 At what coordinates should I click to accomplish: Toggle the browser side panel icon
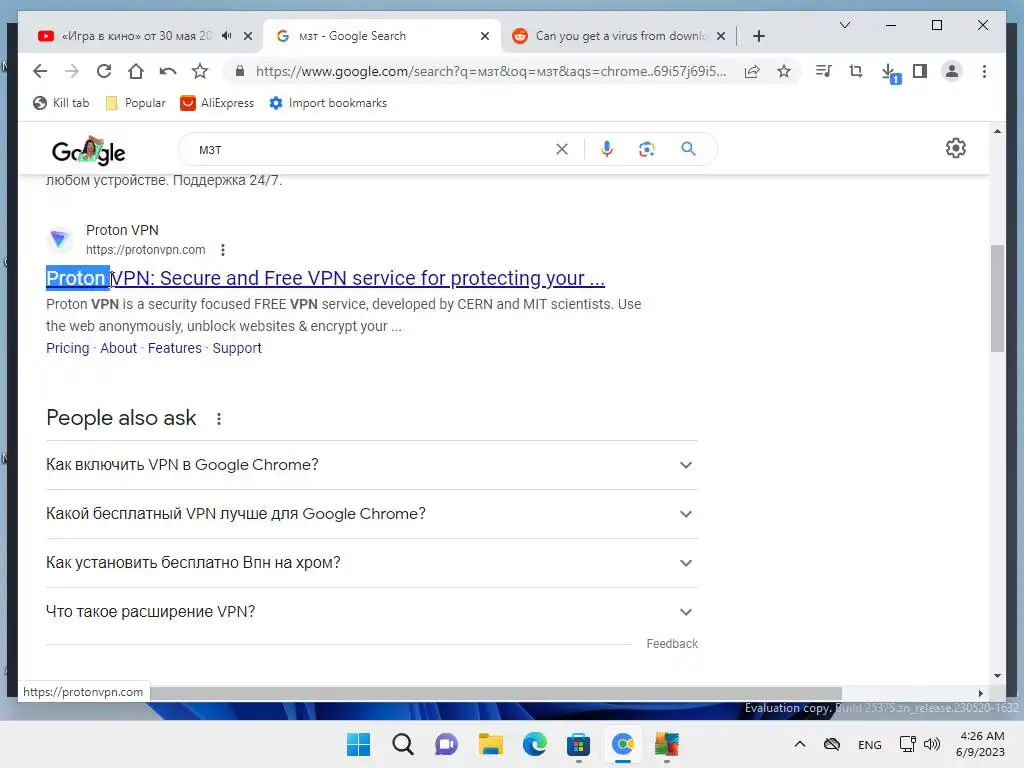920,71
